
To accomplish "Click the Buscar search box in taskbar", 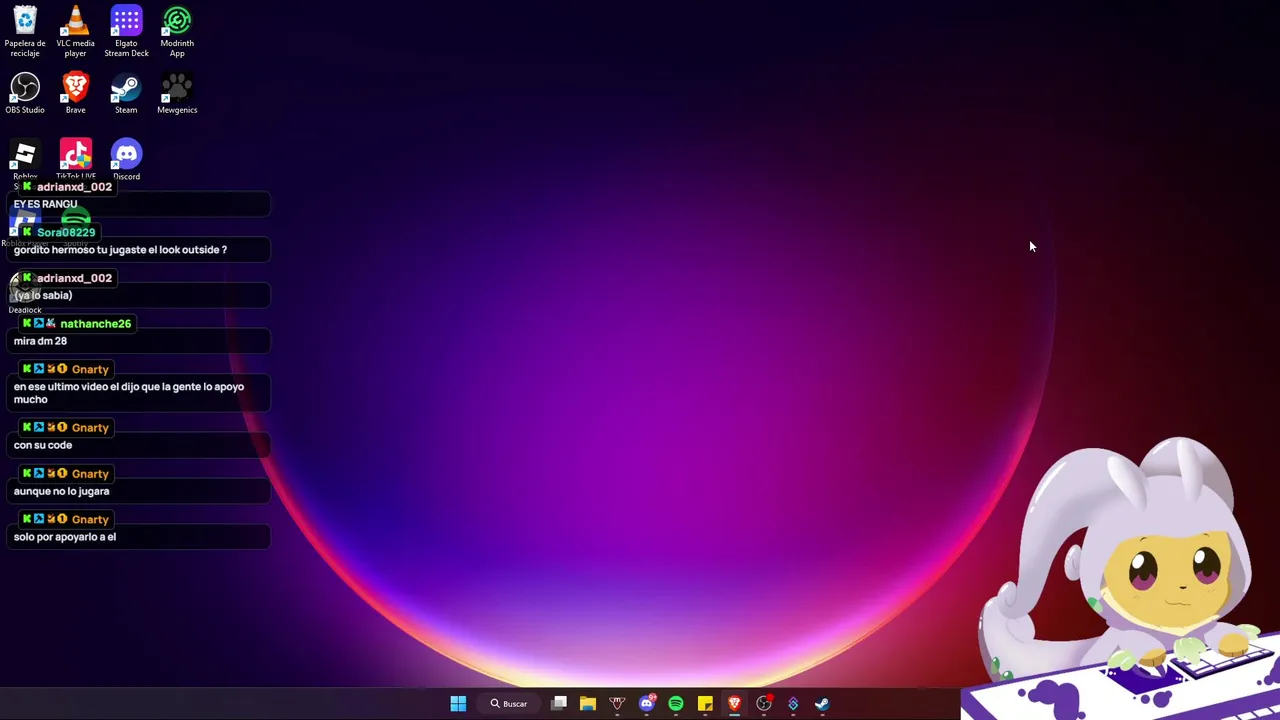I will pos(508,704).
